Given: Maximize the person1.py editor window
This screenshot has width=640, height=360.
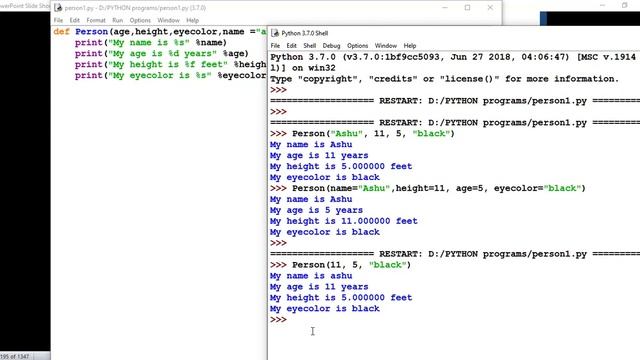Looking at the screenshot, I should [x=467, y=8].
